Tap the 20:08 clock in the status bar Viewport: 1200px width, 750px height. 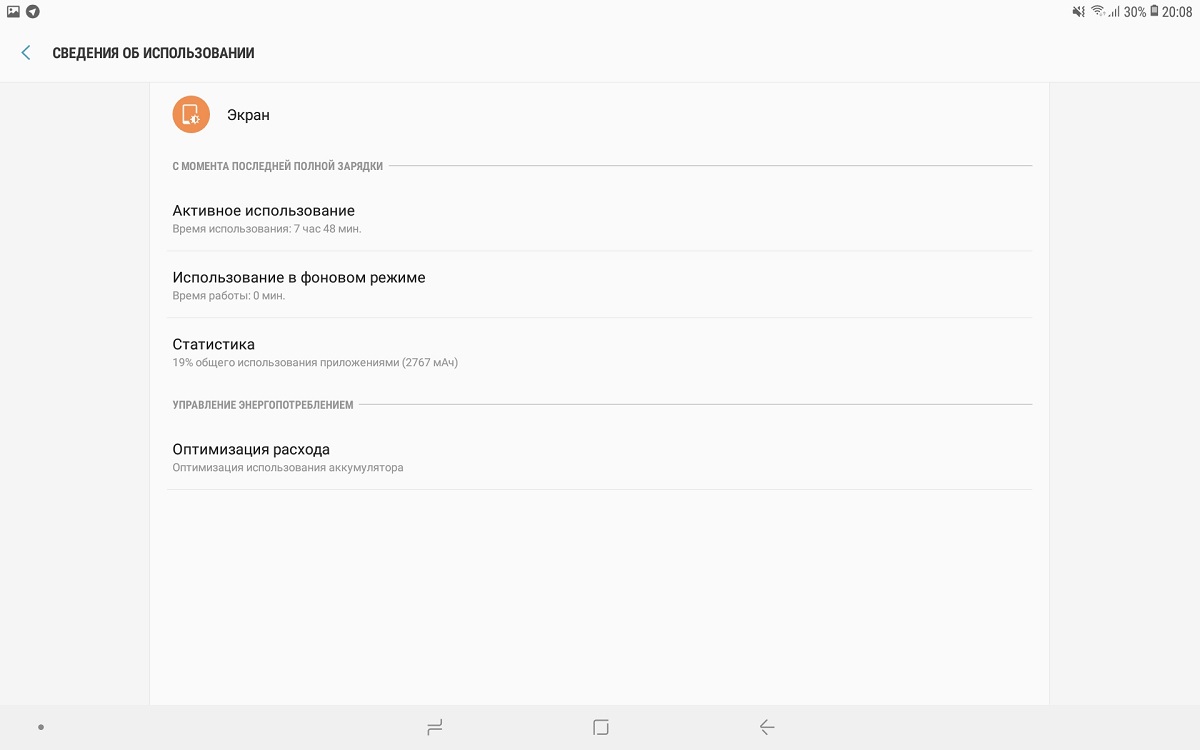[1177, 12]
